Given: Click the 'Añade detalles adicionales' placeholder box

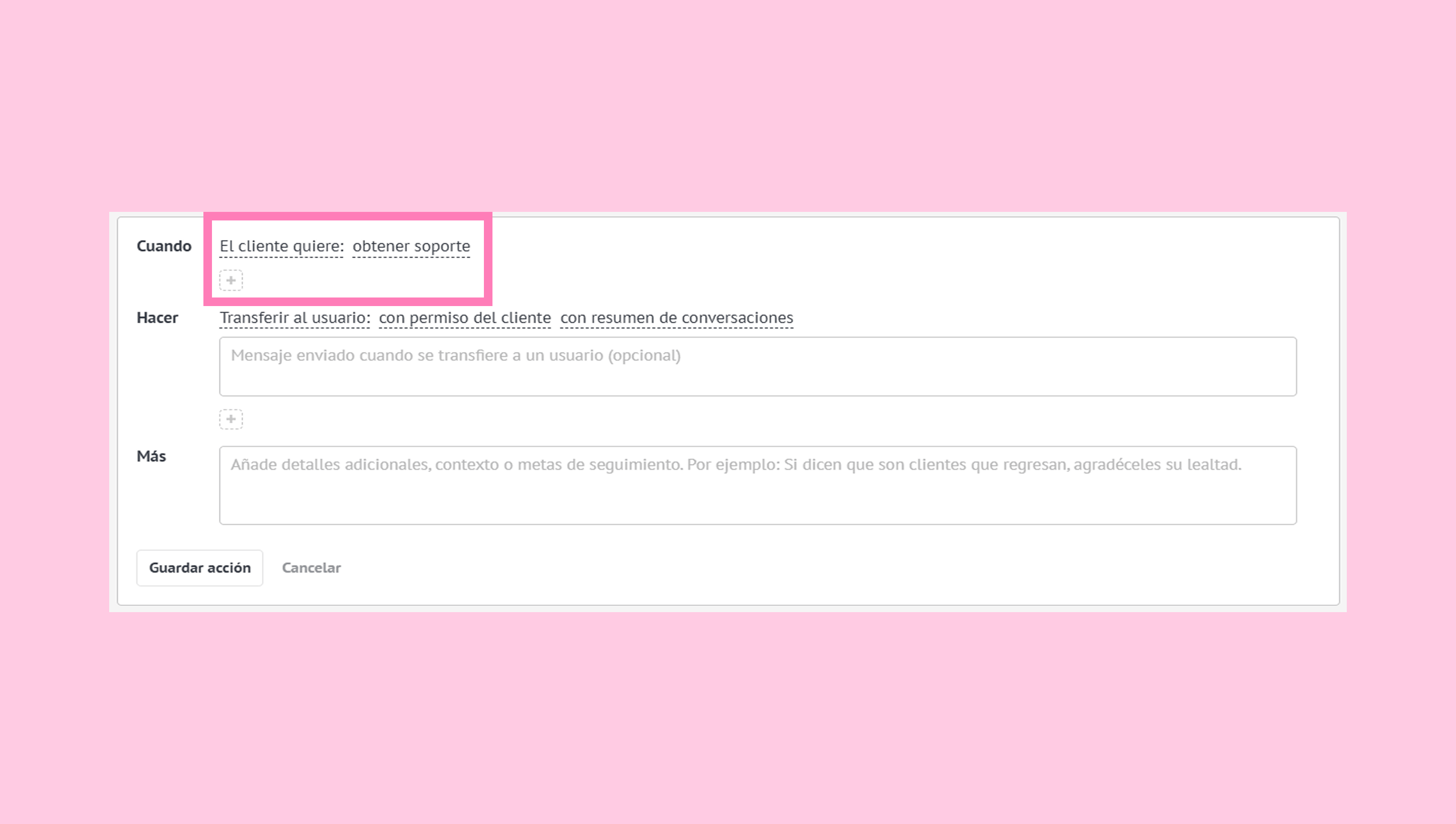Looking at the screenshot, I should pos(757,485).
